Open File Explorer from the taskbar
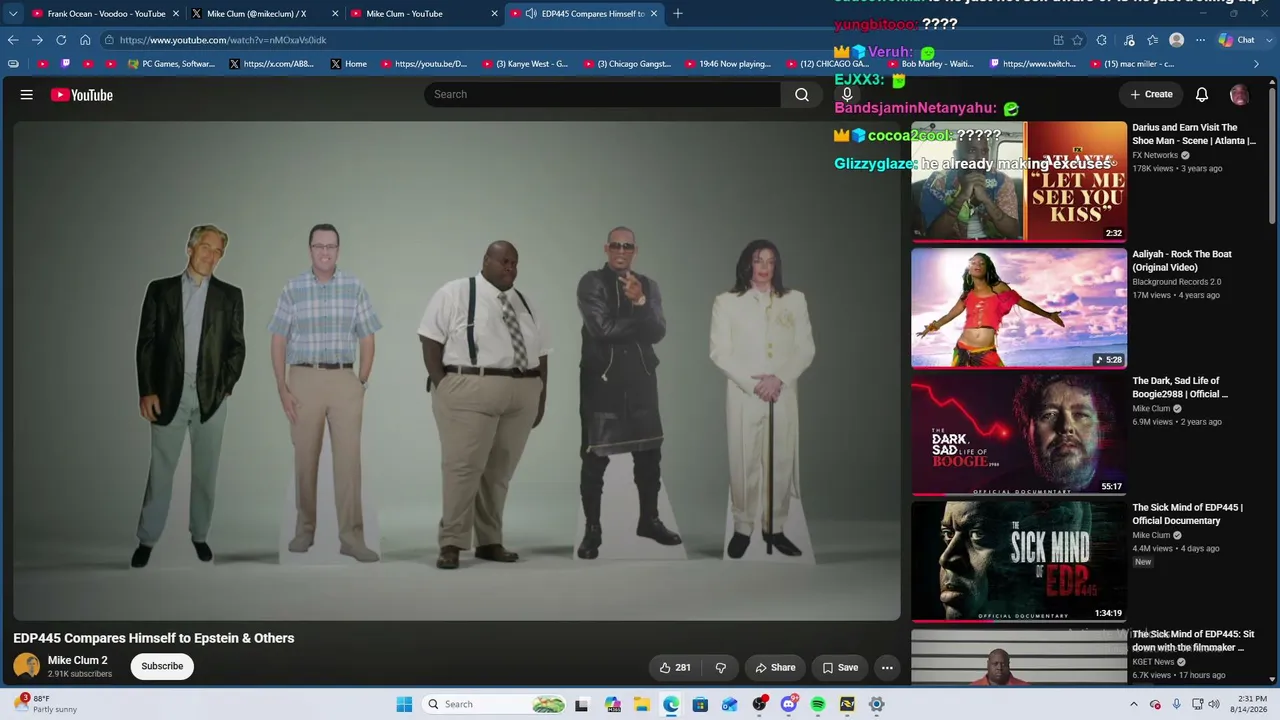The height and width of the screenshot is (720, 1280). coord(642,704)
